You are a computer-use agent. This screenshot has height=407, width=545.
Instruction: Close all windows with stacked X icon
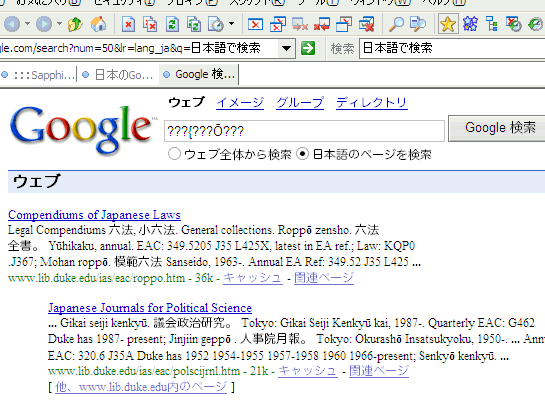pyautogui.click(x=277, y=24)
